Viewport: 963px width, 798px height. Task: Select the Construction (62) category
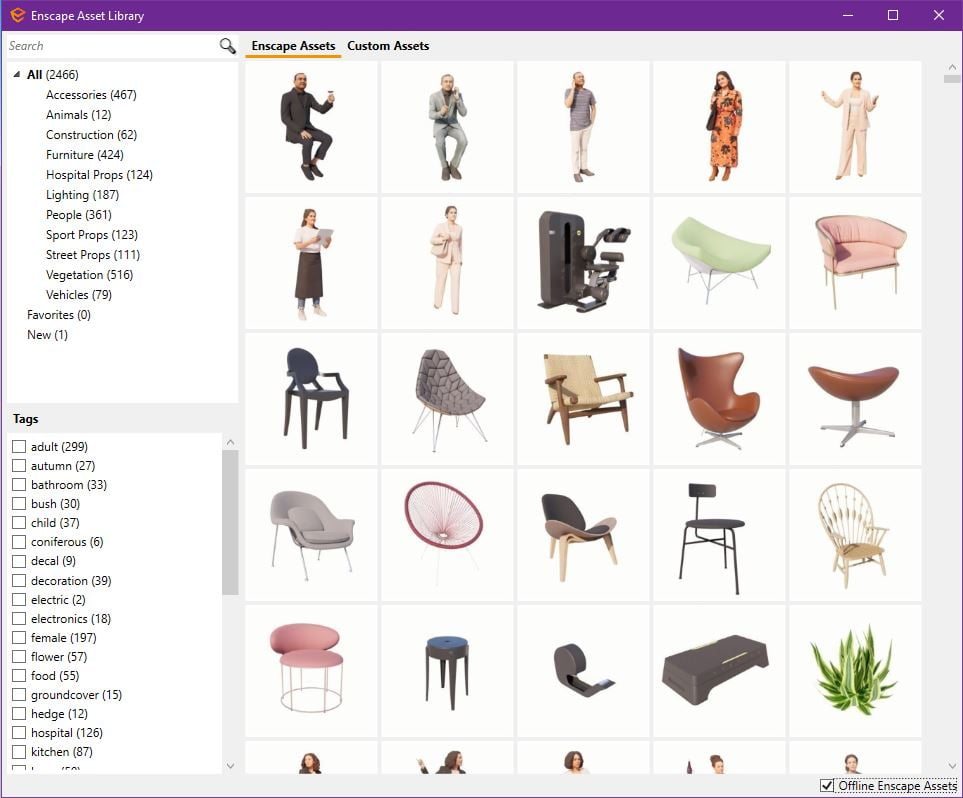pyautogui.click(x=92, y=135)
